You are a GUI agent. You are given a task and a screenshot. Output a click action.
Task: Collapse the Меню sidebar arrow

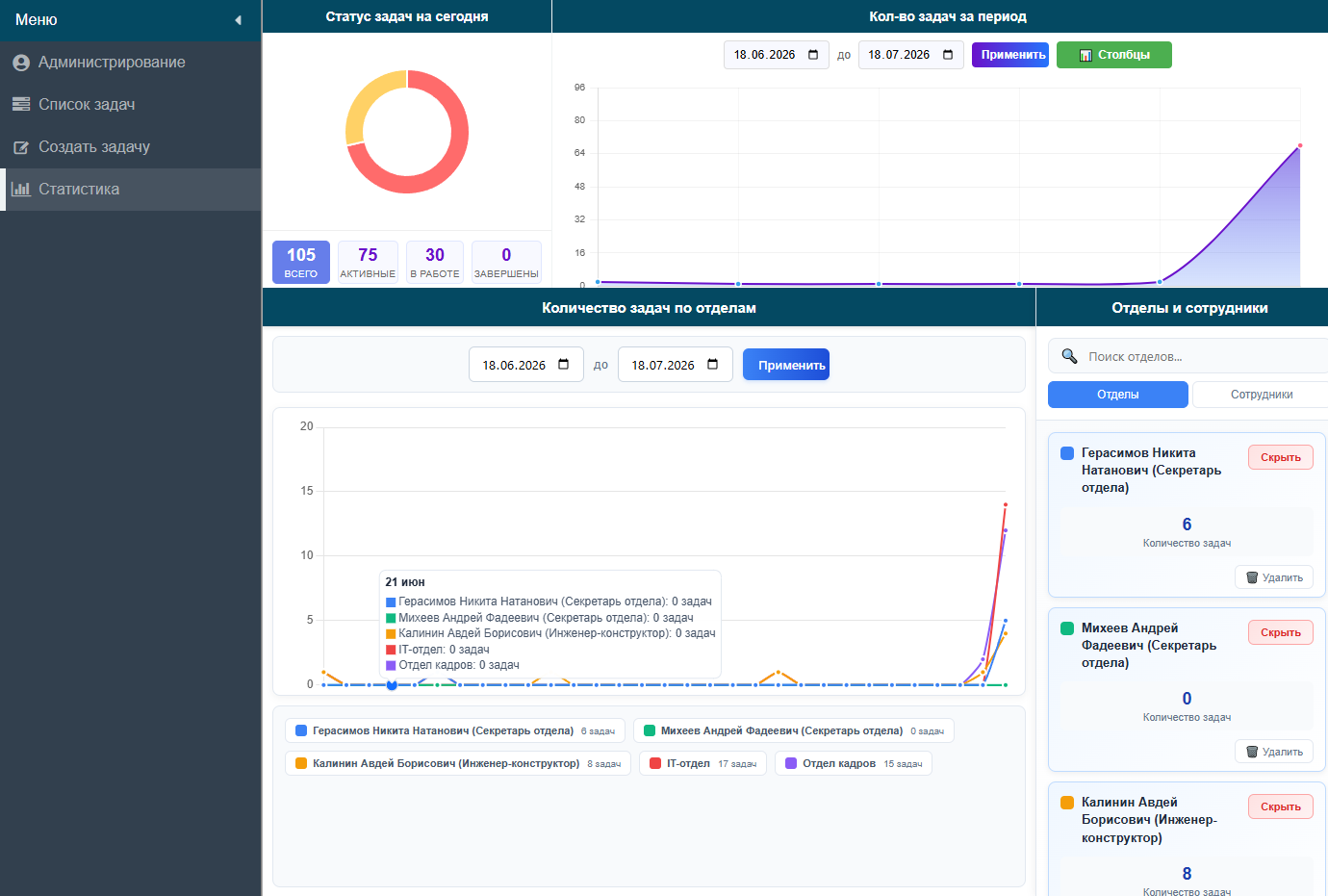(x=238, y=20)
